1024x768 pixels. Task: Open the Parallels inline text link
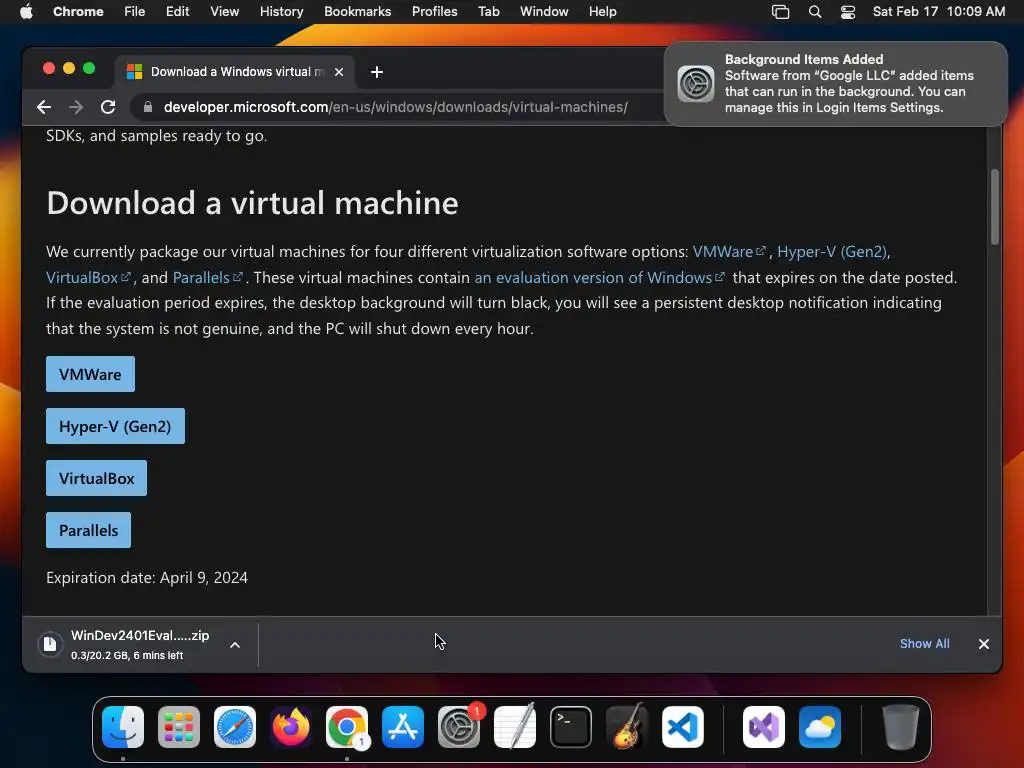[x=208, y=278]
